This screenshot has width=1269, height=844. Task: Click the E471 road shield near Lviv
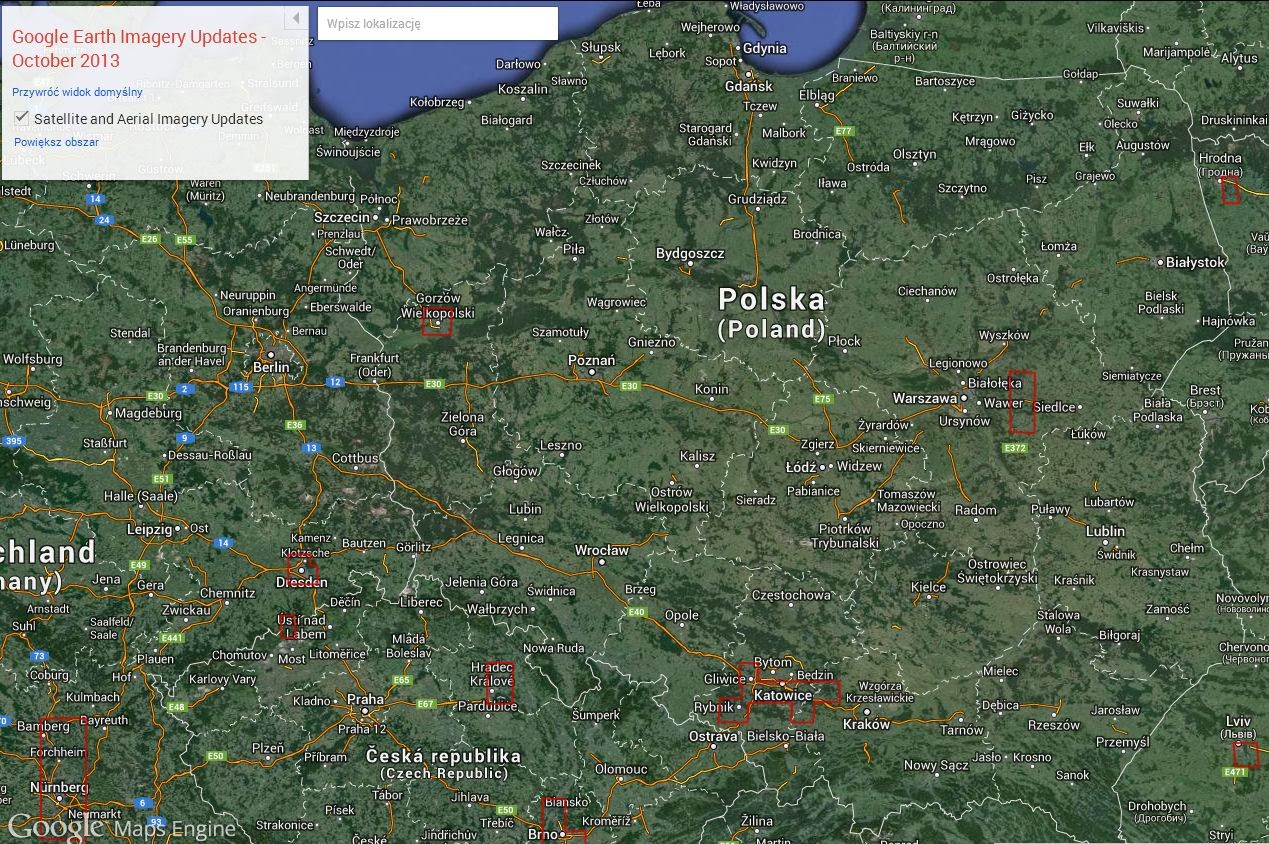(1236, 772)
